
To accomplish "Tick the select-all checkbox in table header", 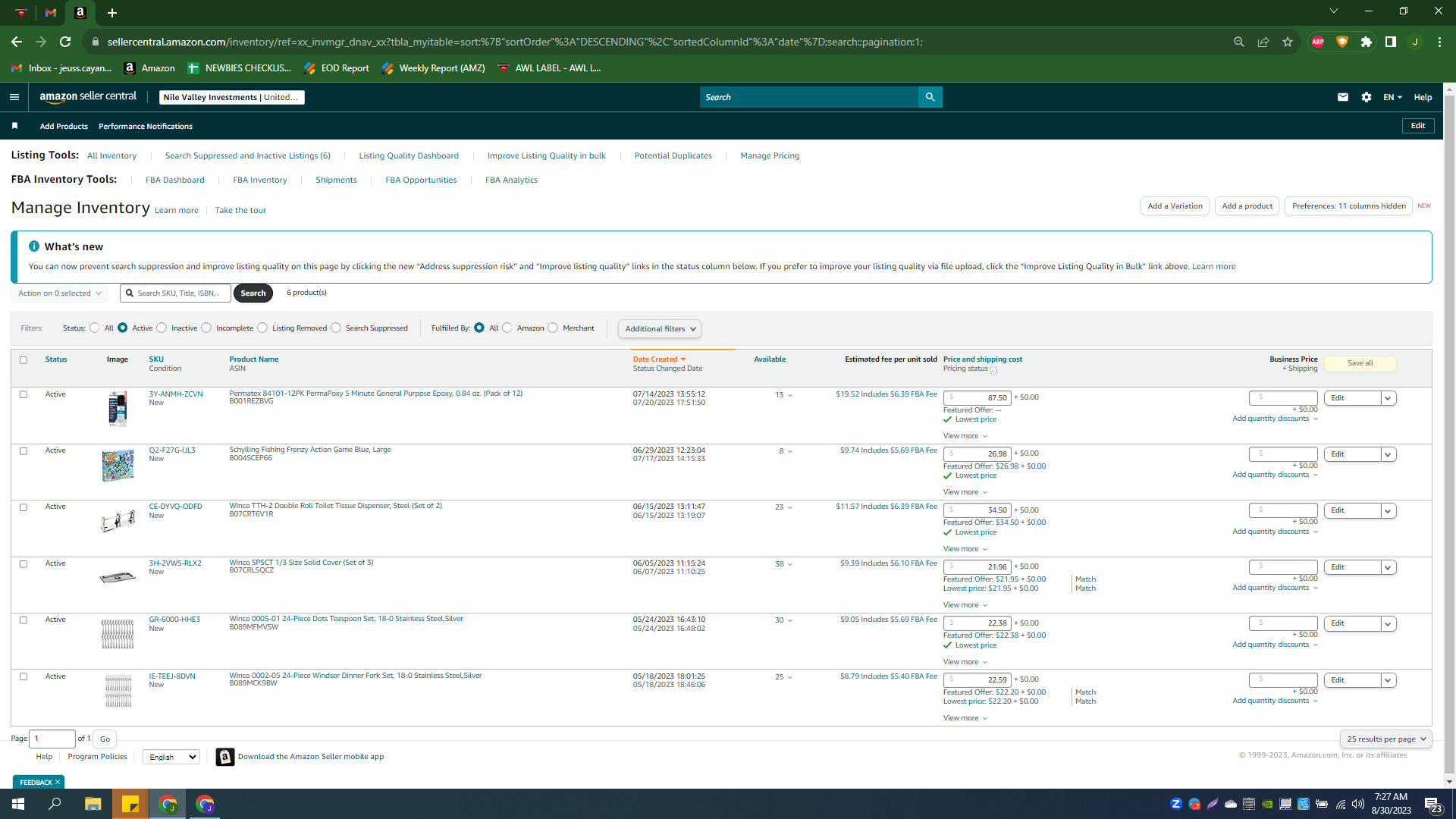I will (24, 360).
